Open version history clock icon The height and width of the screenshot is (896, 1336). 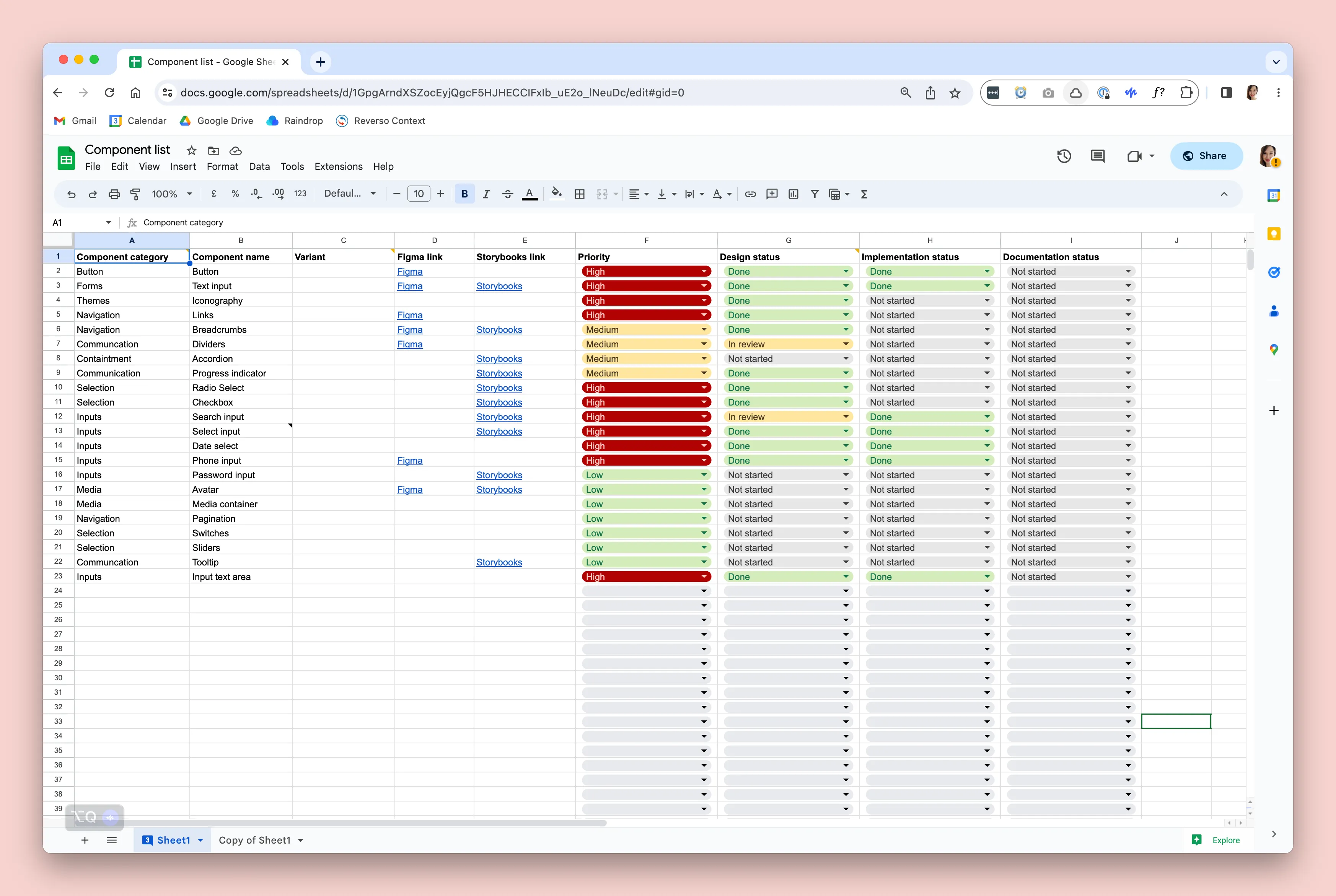pos(1064,156)
